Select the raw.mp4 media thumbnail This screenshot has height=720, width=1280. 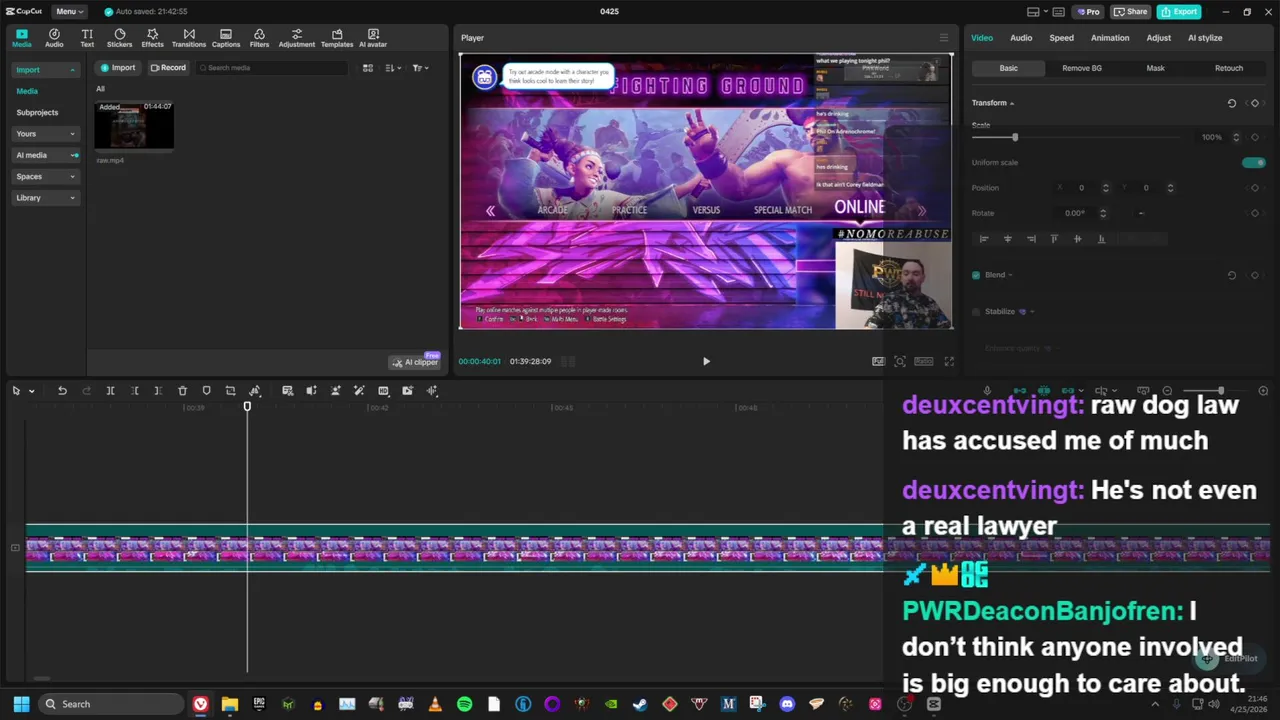tap(134, 126)
